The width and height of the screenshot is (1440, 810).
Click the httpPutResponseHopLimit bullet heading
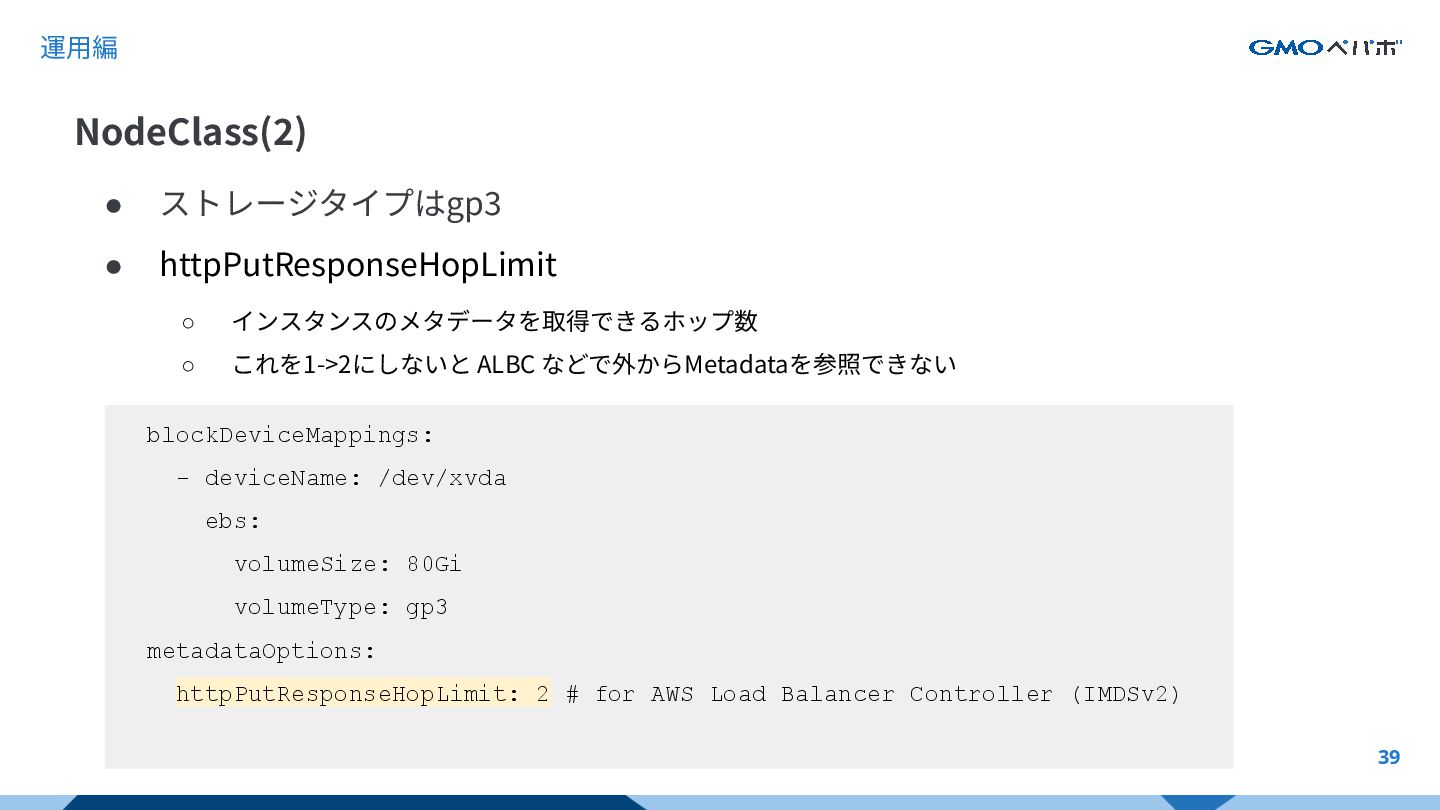[x=358, y=265]
